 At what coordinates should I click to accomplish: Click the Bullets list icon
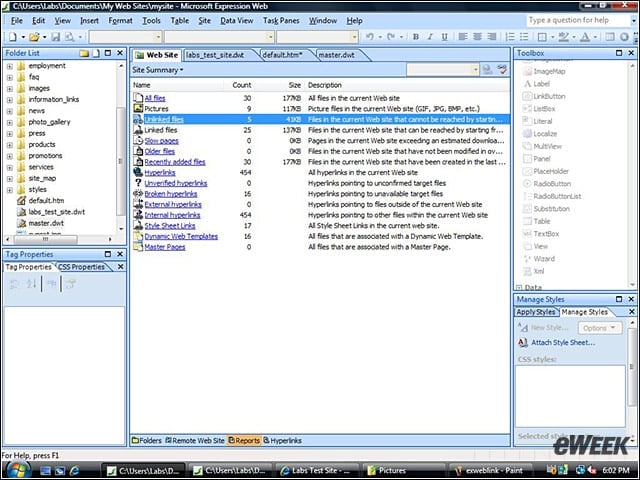524,37
